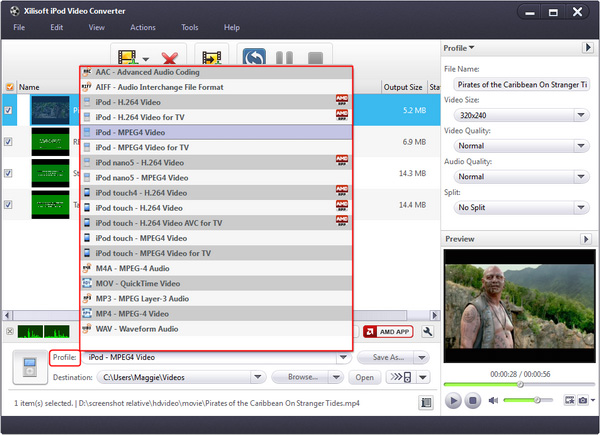The width and height of the screenshot is (600, 435).
Task: Open the Add File dropdown arrow
Action: pyautogui.click(x=146, y=59)
